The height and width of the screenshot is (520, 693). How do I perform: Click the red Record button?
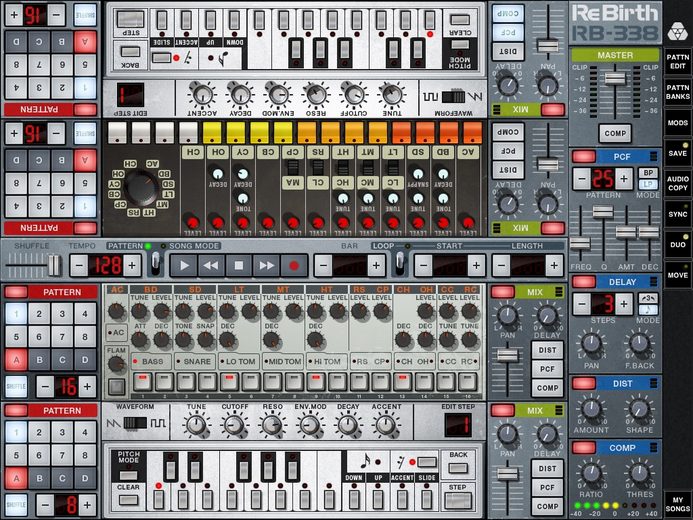[294, 266]
